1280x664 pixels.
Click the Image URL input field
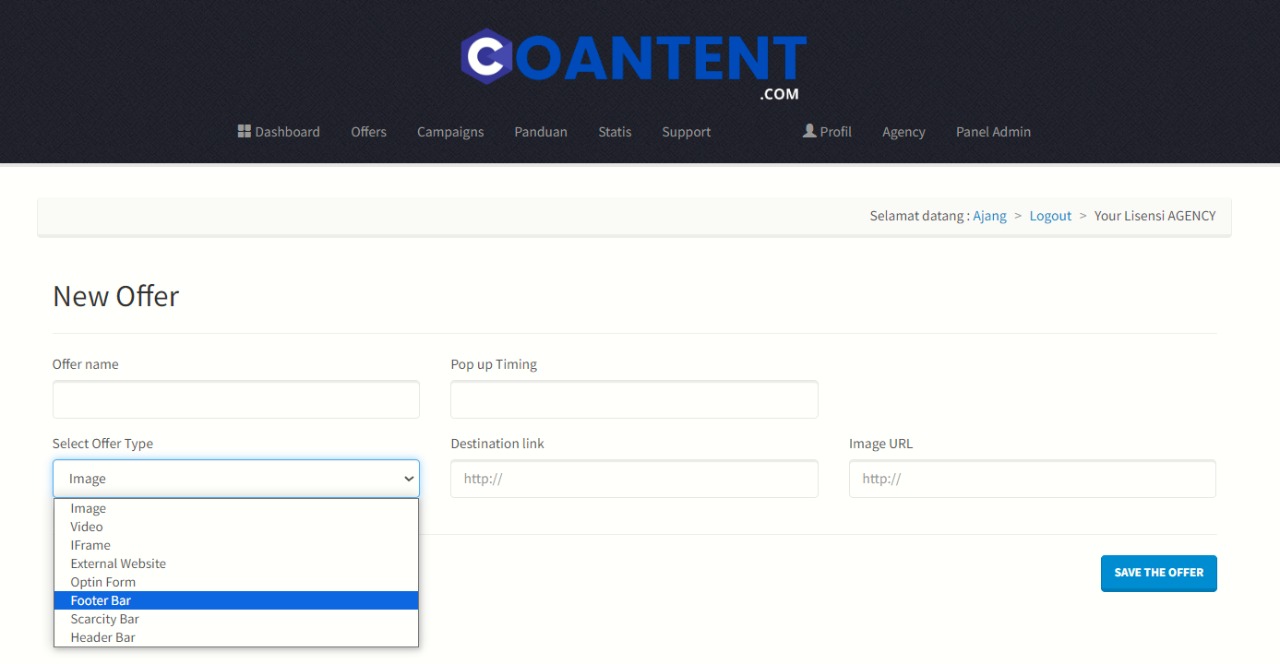click(x=1032, y=479)
